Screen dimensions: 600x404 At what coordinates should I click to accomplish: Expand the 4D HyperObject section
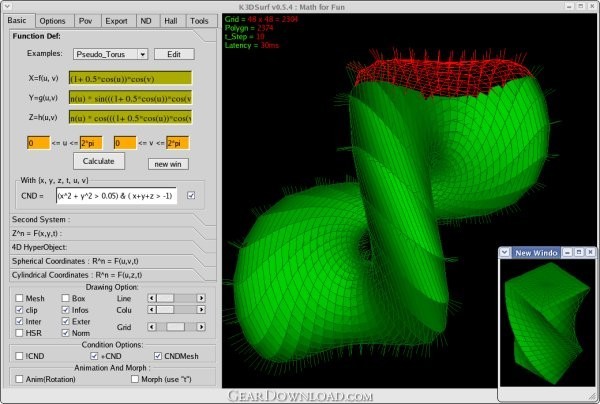pos(113,247)
